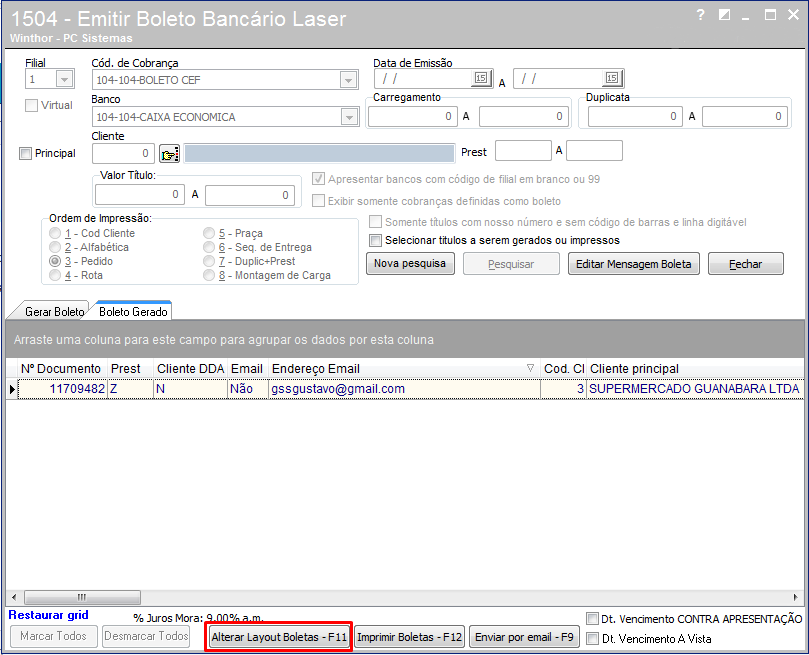The width and height of the screenshot is (809, 655).
Task: Click the Email cell showing Não
Action: coord(248,389)
